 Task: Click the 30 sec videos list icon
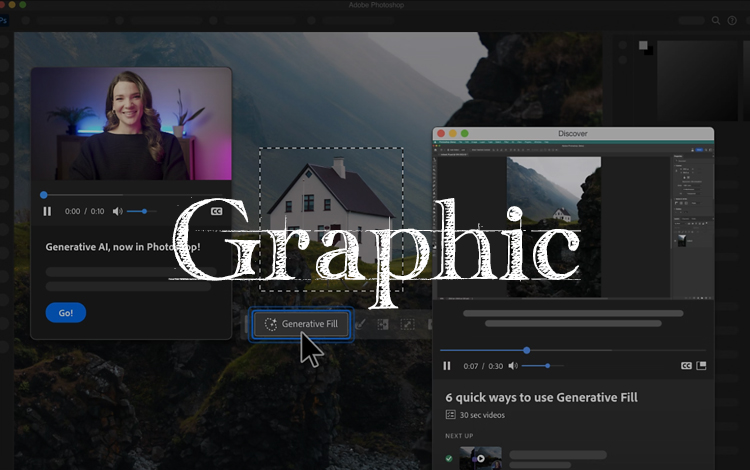pyautogui.click(x=451, y=415)
